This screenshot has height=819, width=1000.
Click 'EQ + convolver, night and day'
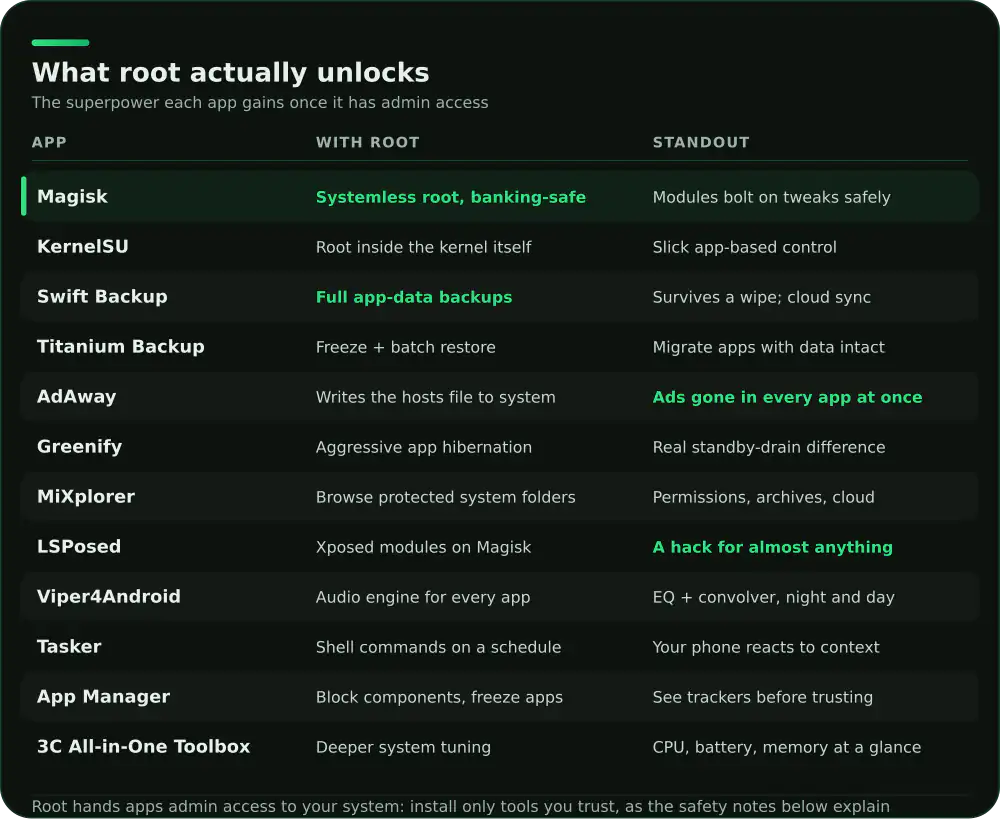click(773, 597)
